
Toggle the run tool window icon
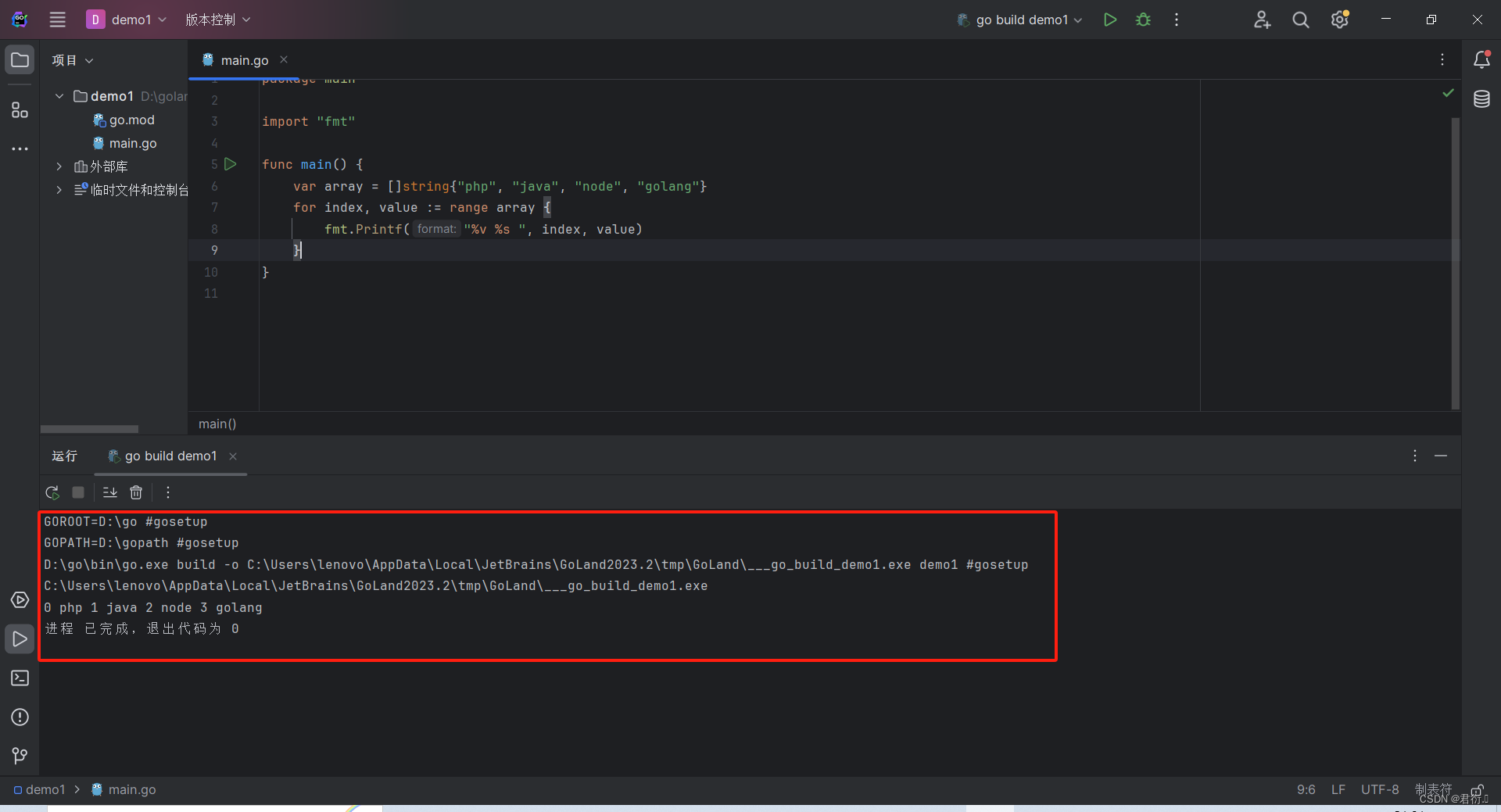[20, 639]
